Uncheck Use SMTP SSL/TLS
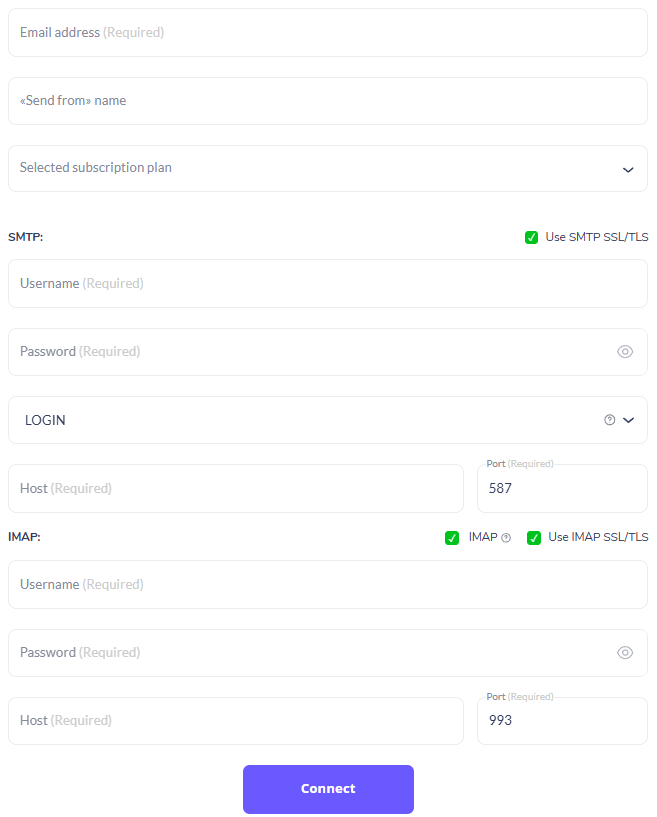The width and height of the screenshot is (657, 817). [x=531, y=238]
